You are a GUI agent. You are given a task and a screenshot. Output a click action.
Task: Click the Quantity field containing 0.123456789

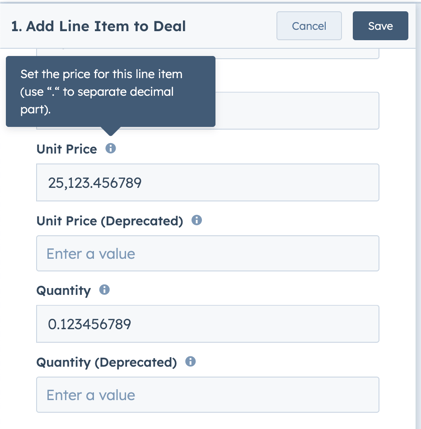click(208, 324)
